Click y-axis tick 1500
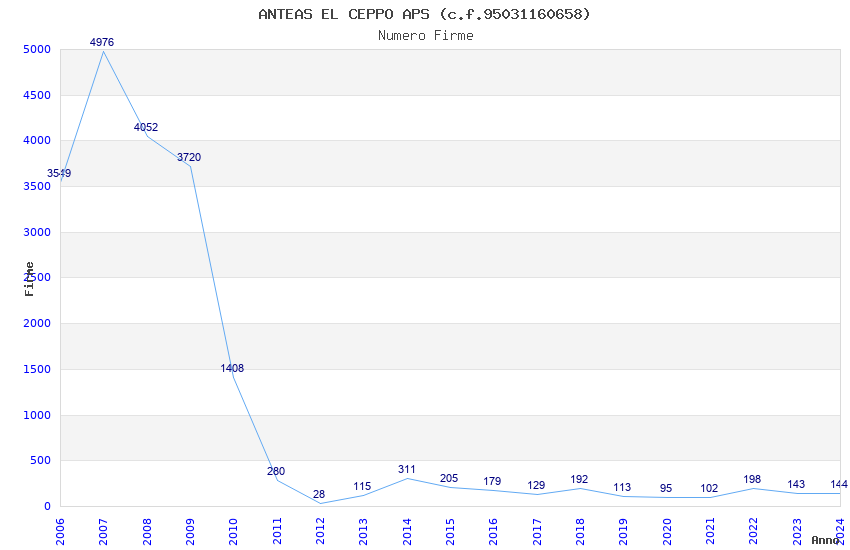This screenshot has width=850, height=550. tap(37, 370)
